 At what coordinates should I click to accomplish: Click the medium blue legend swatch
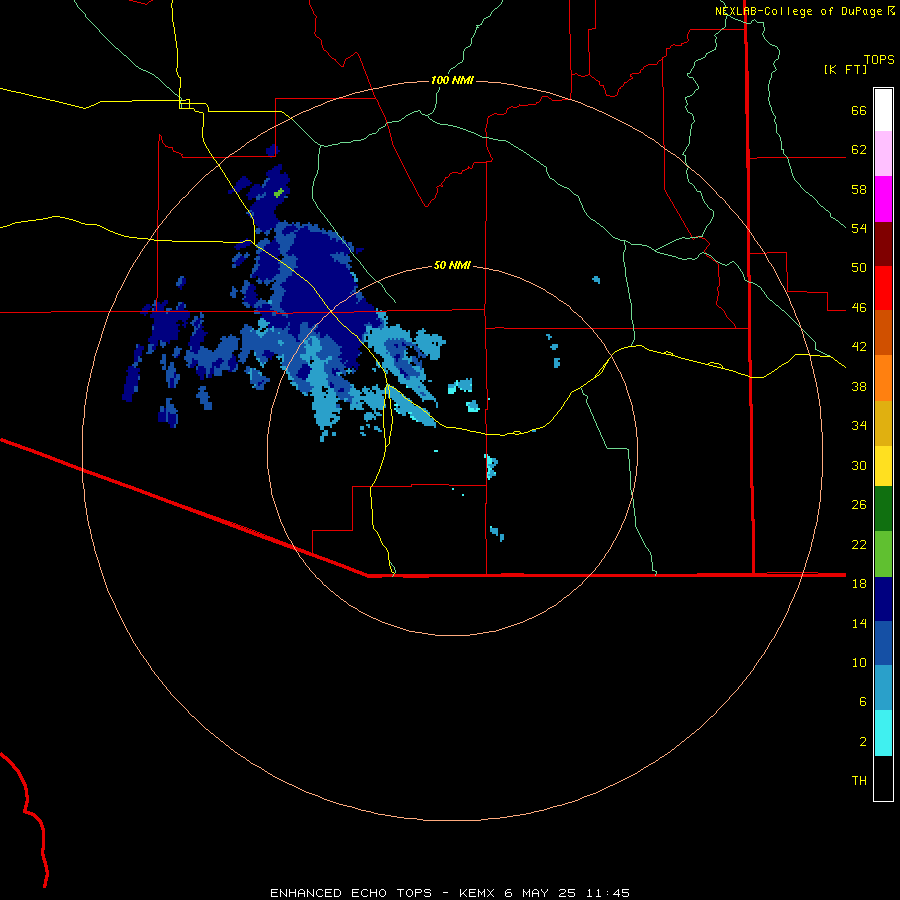pyautogui.click(x=883, y=643)
